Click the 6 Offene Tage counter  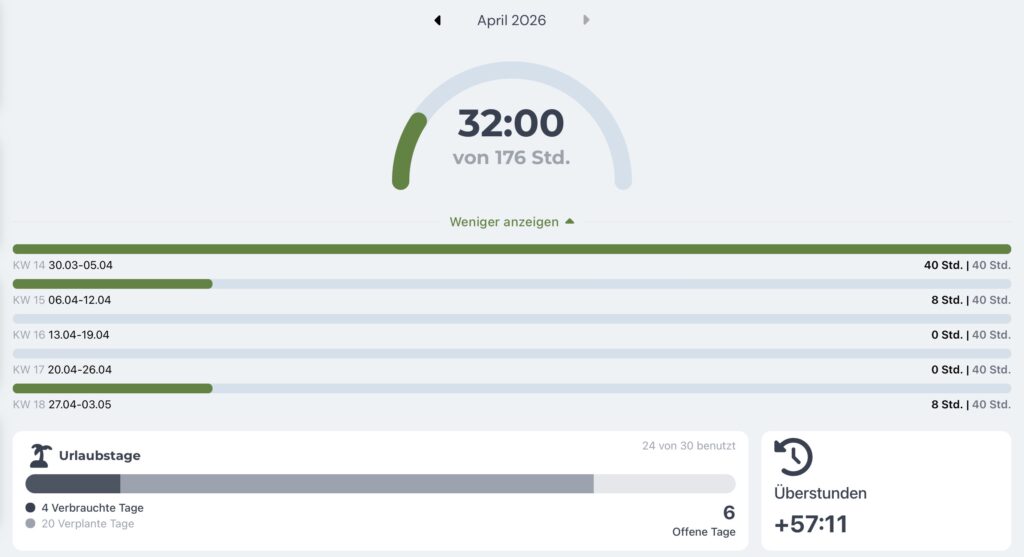[x=728, y=513]
